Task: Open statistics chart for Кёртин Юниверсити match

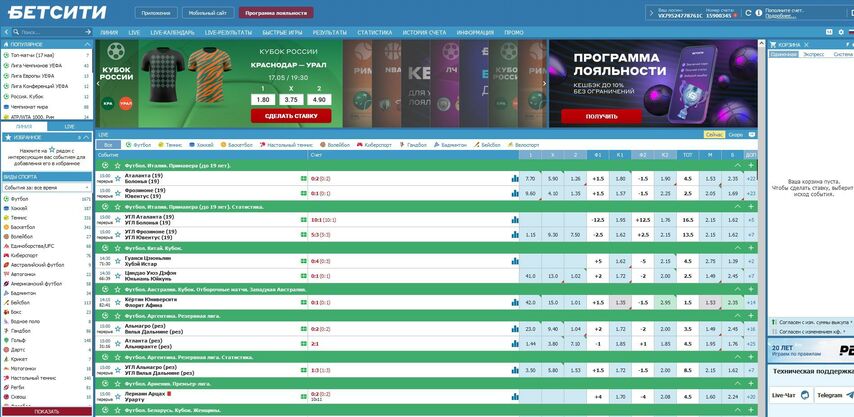Action: click(515, 303)
